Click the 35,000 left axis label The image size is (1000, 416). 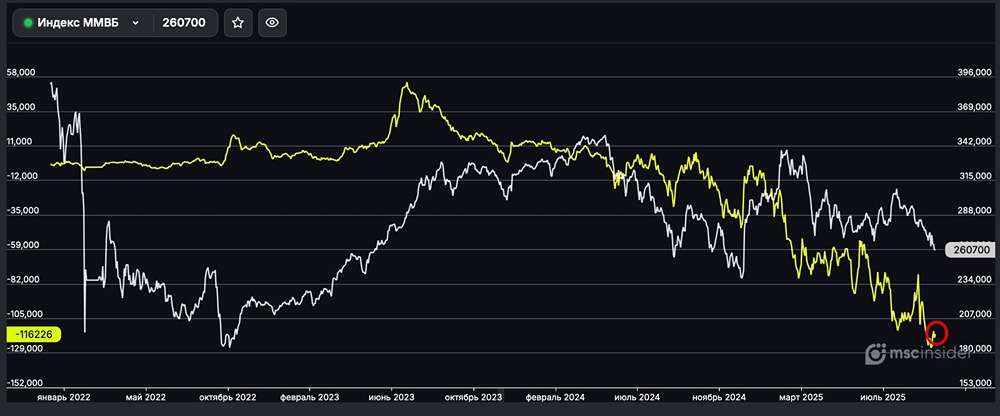[21, 108]
